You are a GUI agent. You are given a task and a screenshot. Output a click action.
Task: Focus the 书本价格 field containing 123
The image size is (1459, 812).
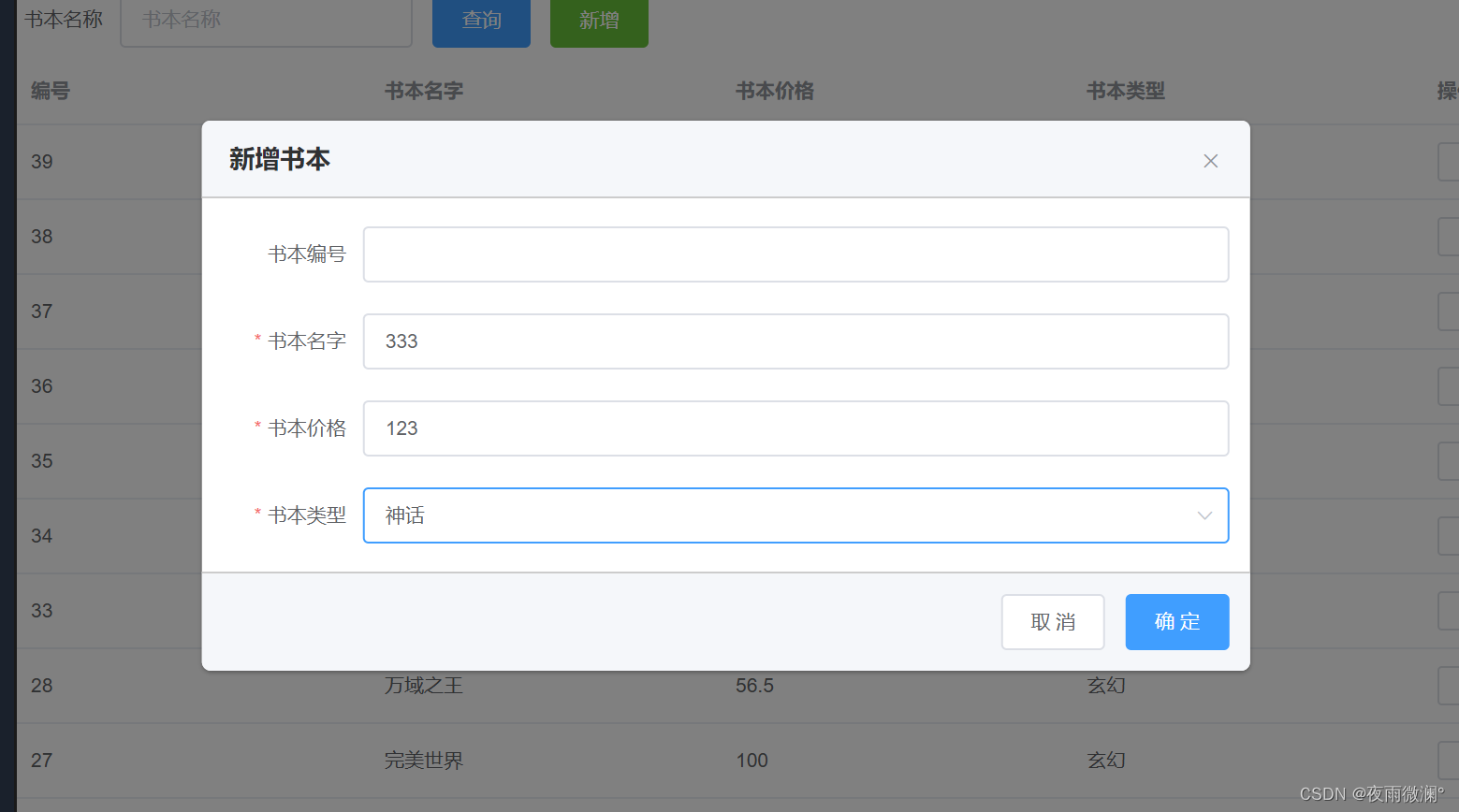795,428
